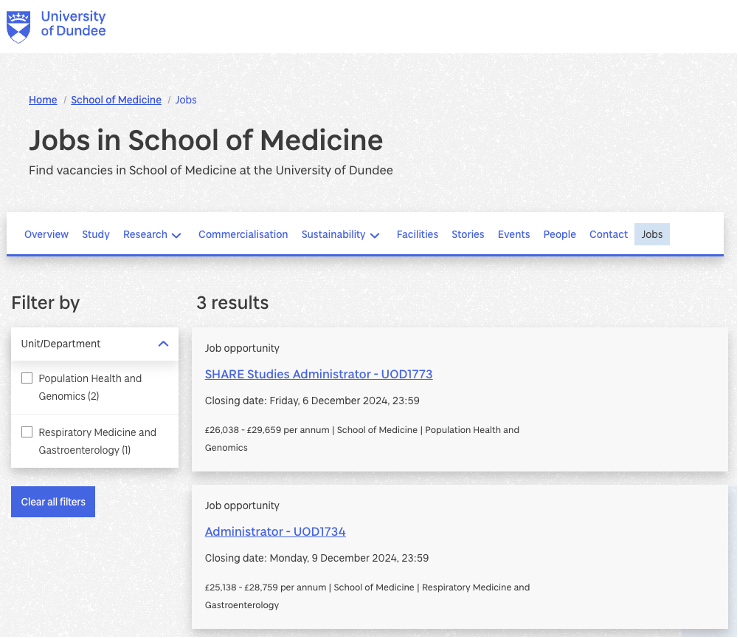The height and width of the screenshot is (638, 738).
Task: View the Events page
Action: [x=514, y=235]
